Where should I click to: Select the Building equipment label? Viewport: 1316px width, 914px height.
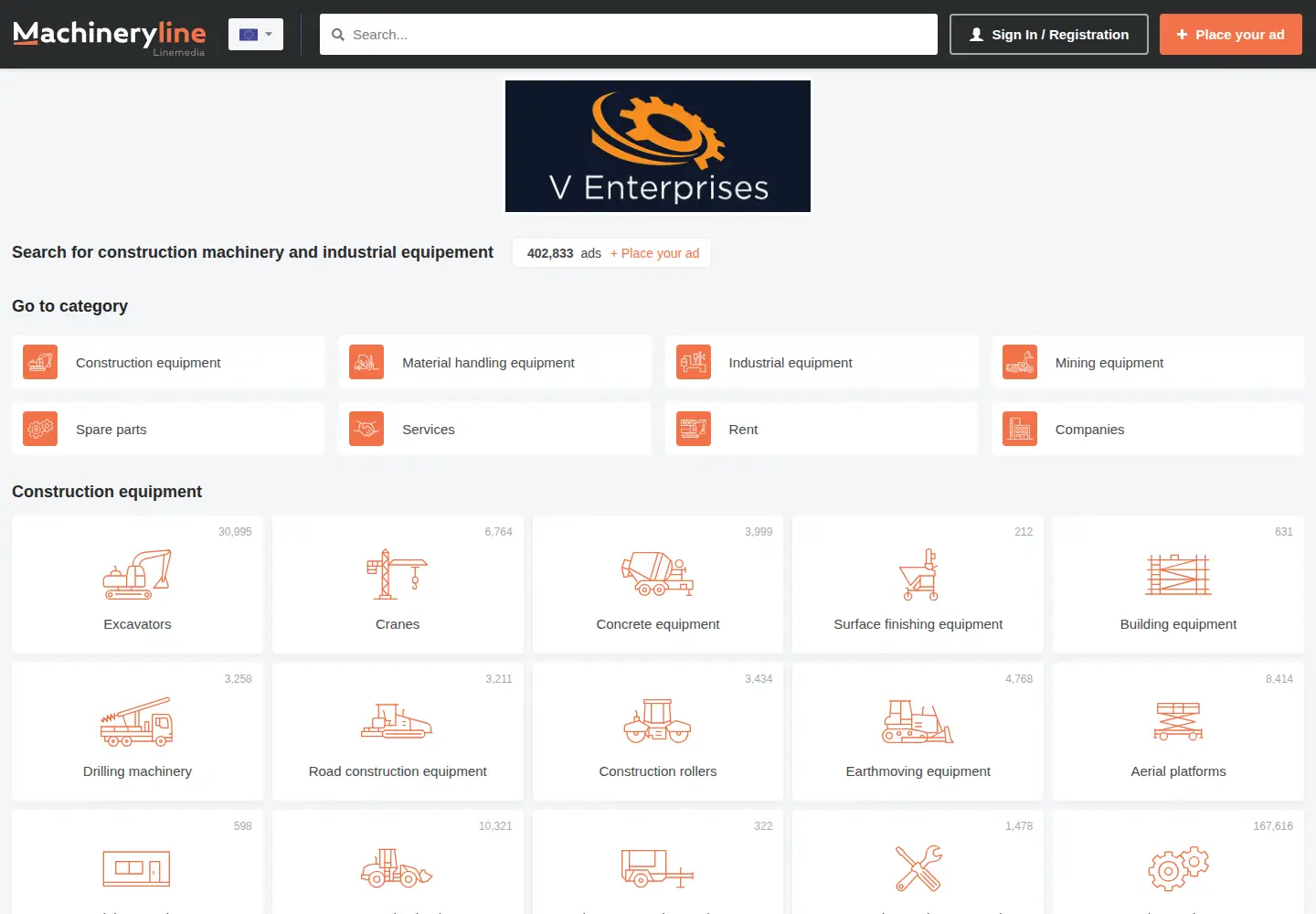click(x=1179, y=624)
